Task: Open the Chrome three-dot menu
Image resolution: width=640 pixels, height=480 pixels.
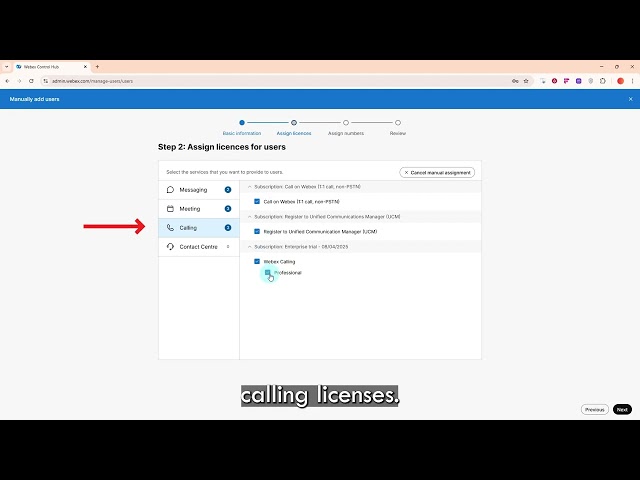Action: coord(632,81)
